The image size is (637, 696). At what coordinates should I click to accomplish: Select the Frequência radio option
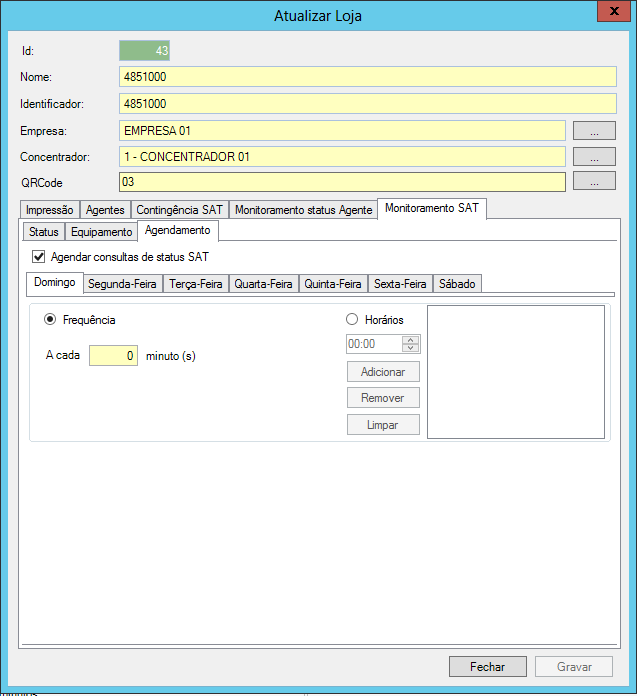(x=50, y=320)
